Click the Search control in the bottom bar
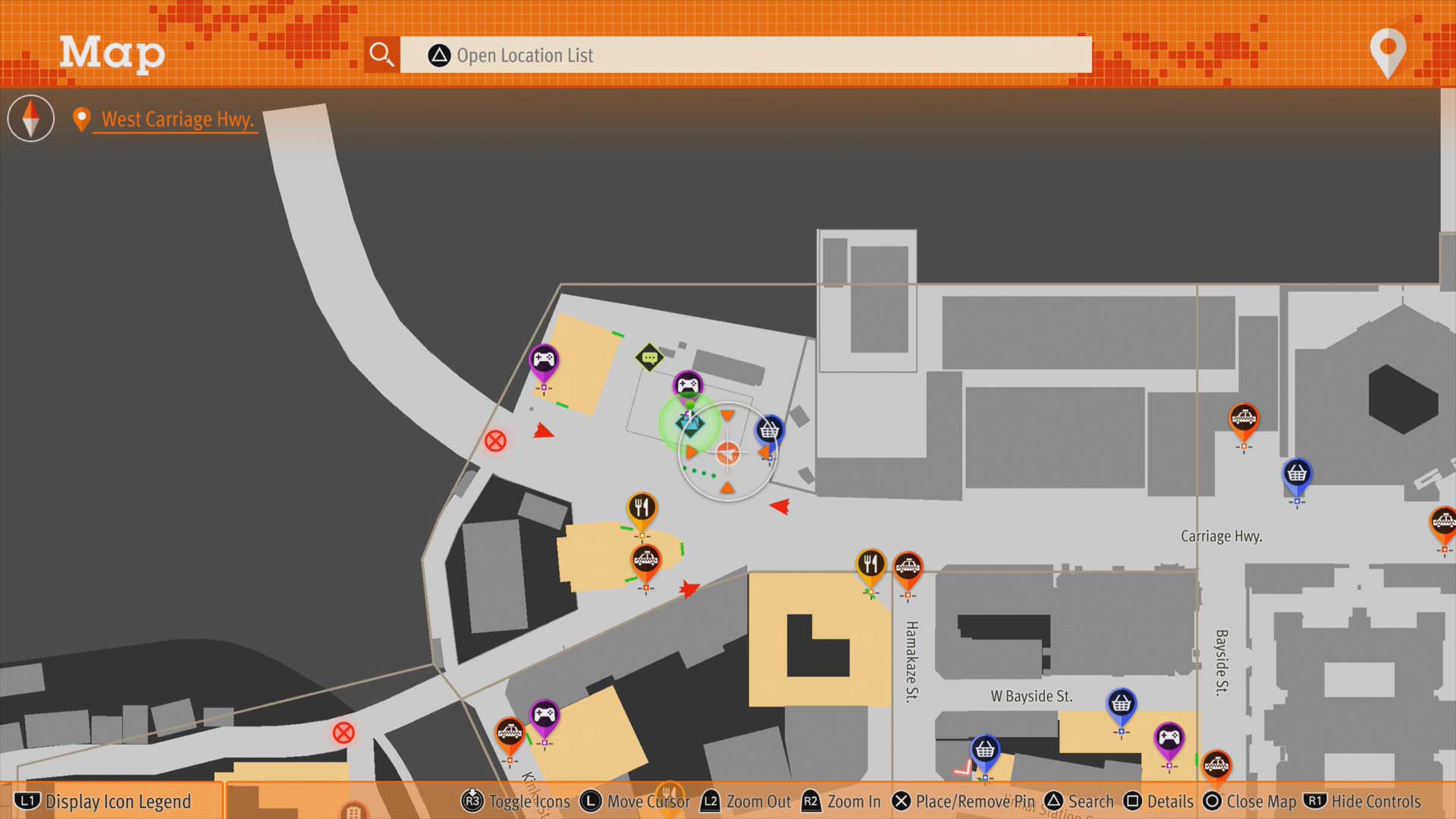Screen dimensions: 1456x819 tap(1079, 802)
